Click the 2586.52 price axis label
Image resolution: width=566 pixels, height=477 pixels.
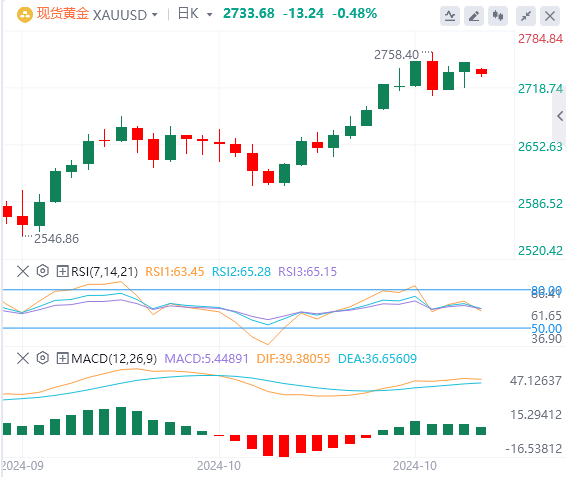[x=540, y=204]
